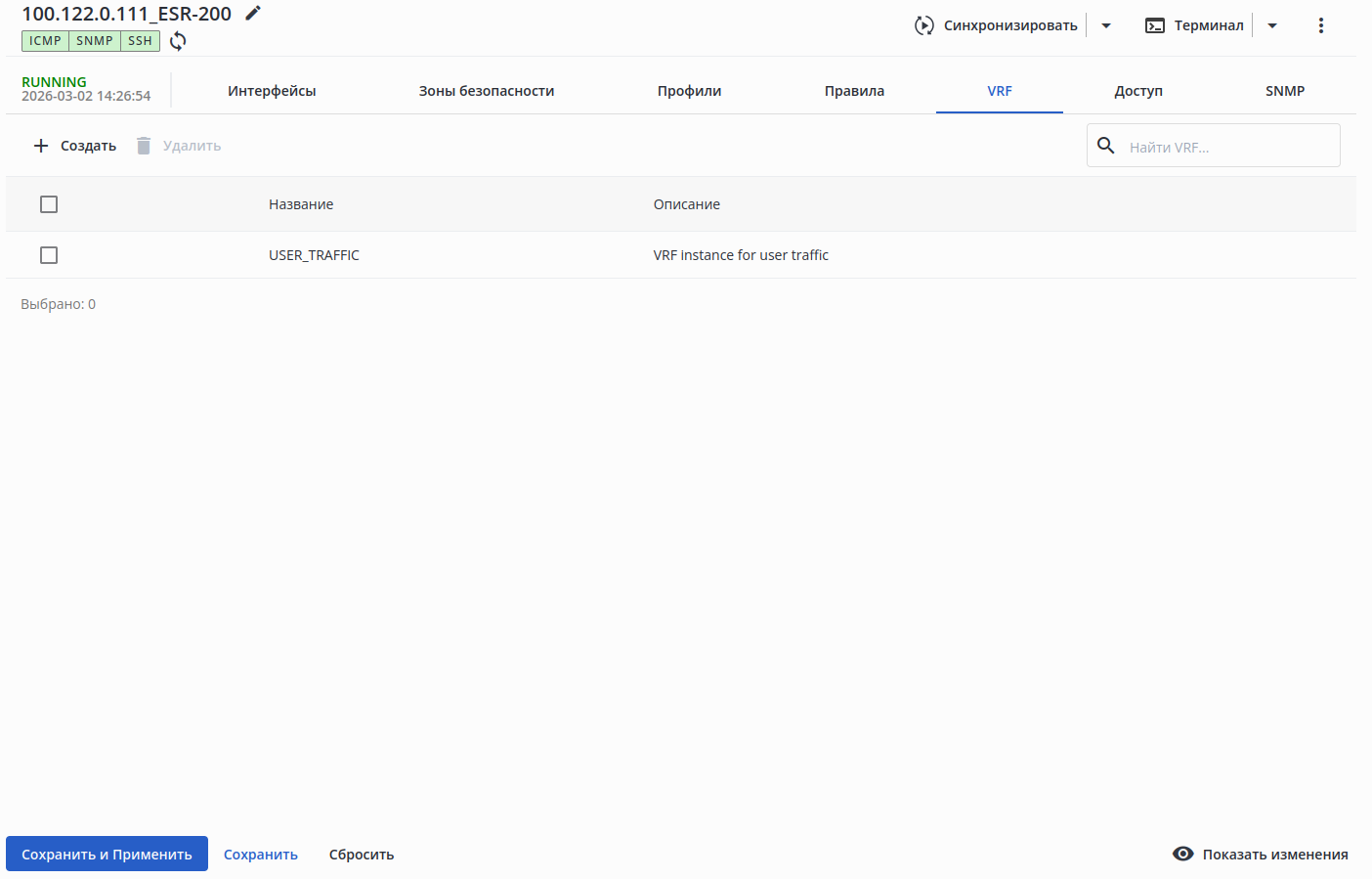Check the USER_TRAFFIC row checkbox
The image size is (1372, 879).
tap(49, 255)
